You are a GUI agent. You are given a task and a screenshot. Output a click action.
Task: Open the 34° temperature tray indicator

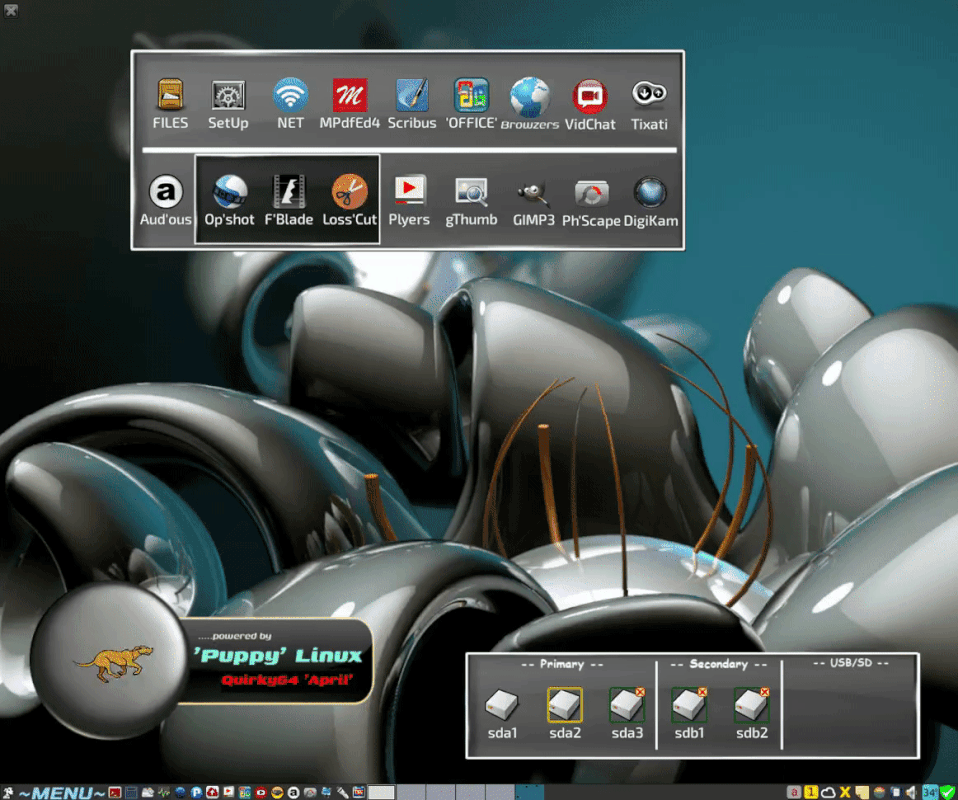pyautogui.click(x=930, y=793)
